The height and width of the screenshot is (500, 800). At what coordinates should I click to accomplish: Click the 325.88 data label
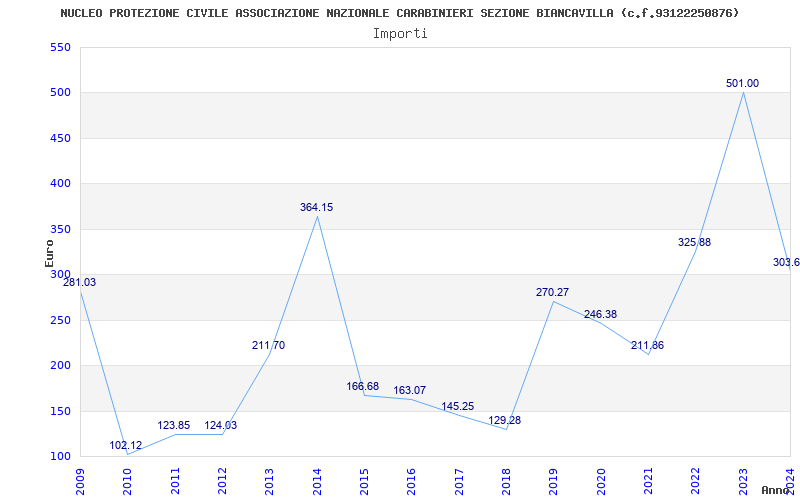694,243
